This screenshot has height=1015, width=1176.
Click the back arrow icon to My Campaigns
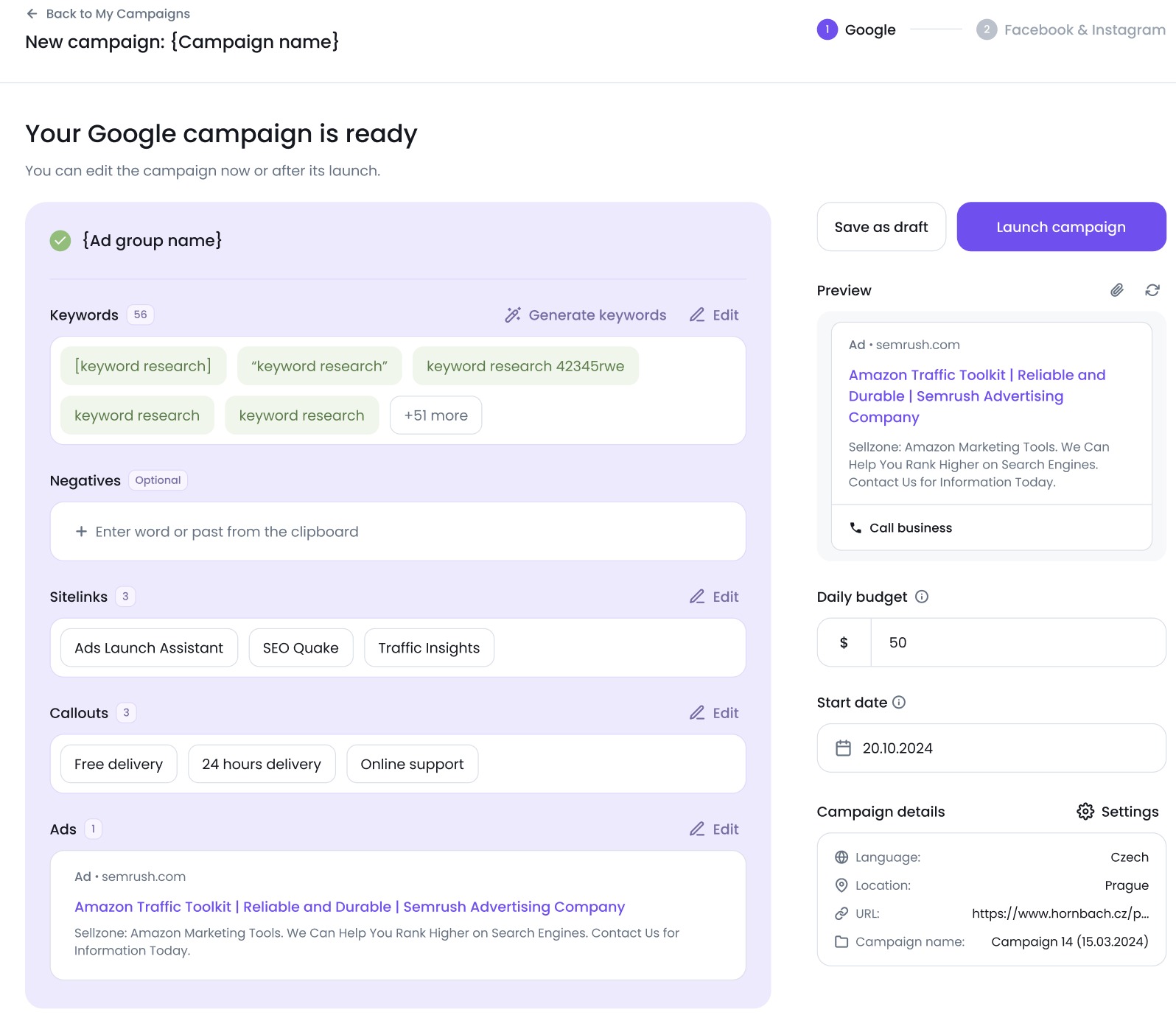(32, 14)
